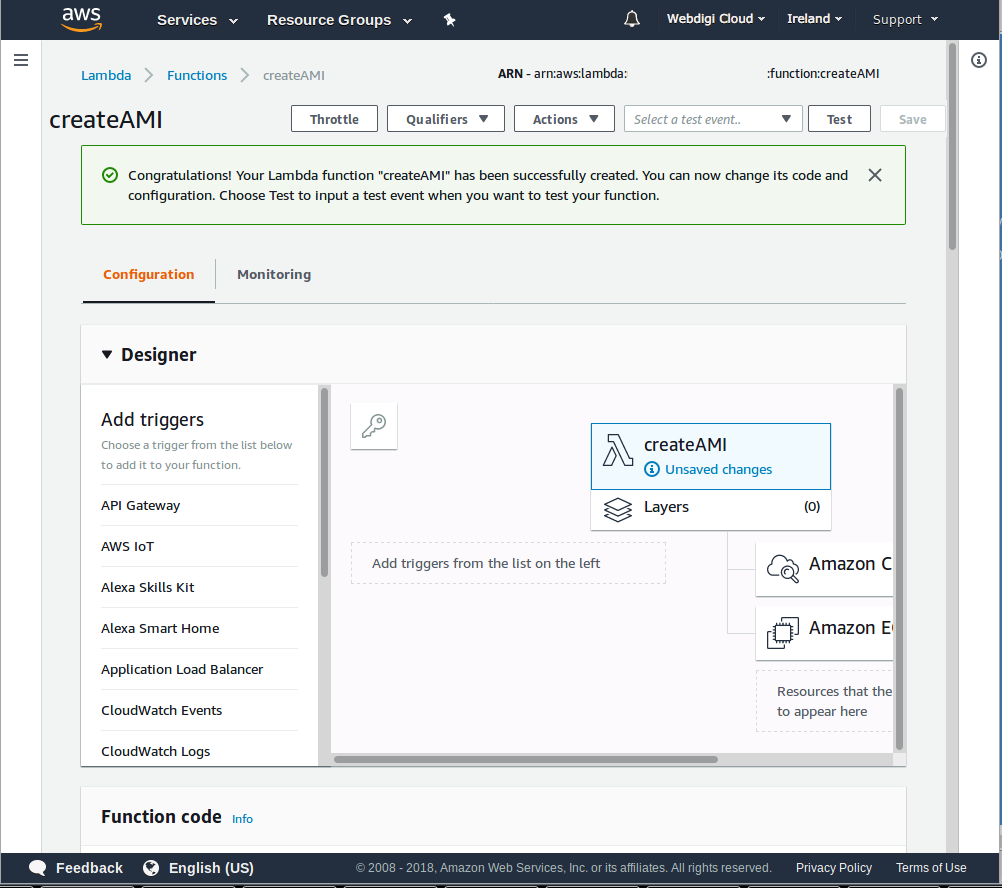
Task: Click the Save button
Action: (912, 119)
